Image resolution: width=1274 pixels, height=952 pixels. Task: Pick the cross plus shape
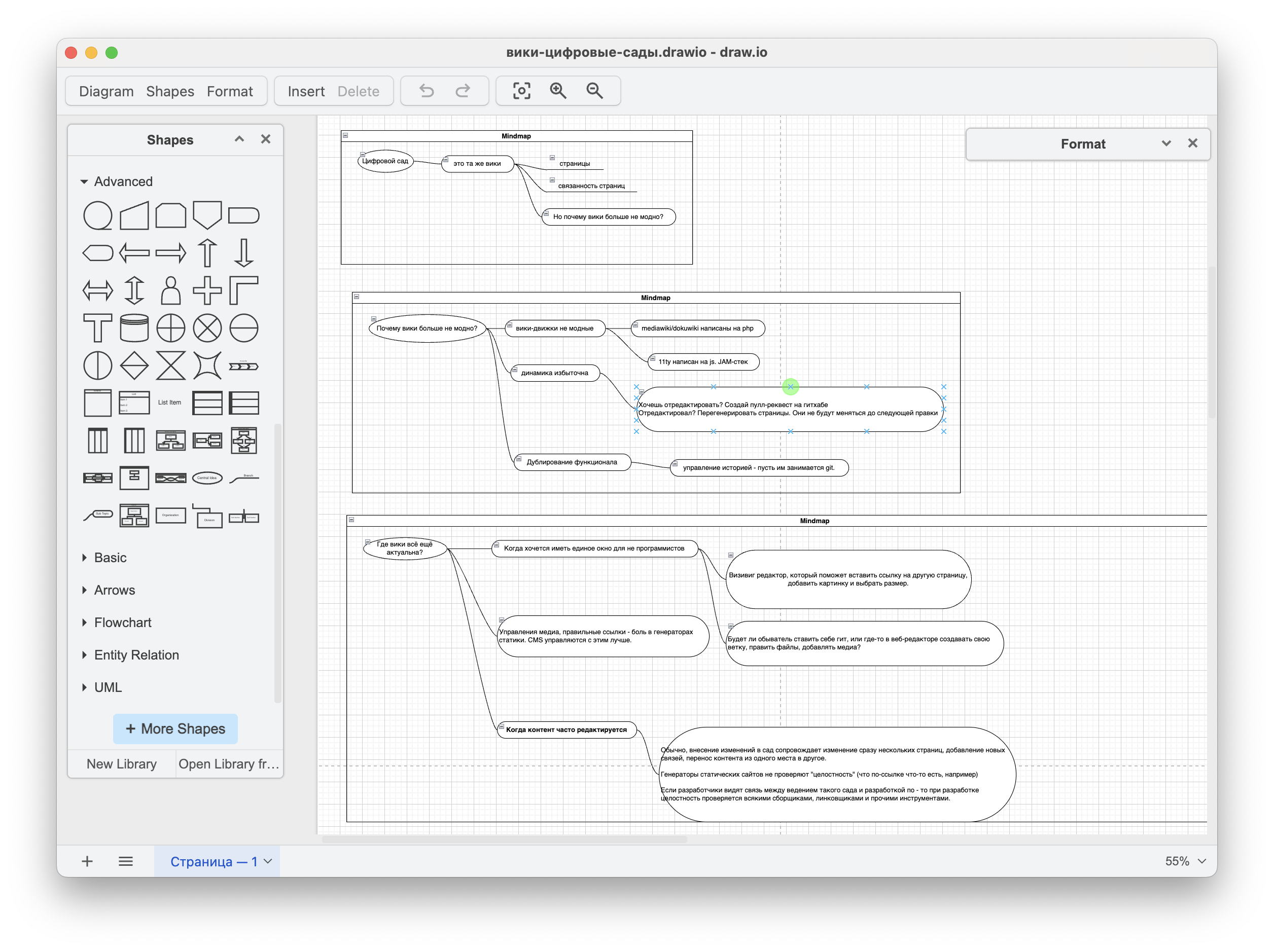coord(207,290)
